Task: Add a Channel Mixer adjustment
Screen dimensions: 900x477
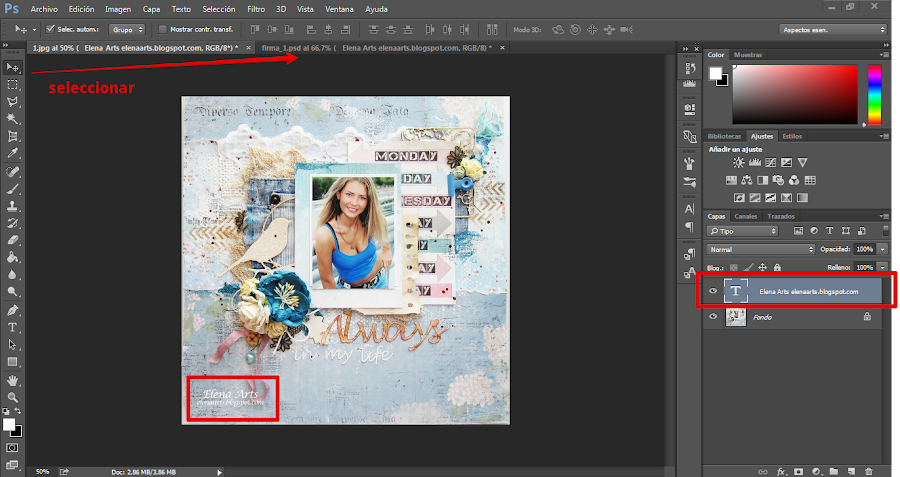Action: point(794,180)
